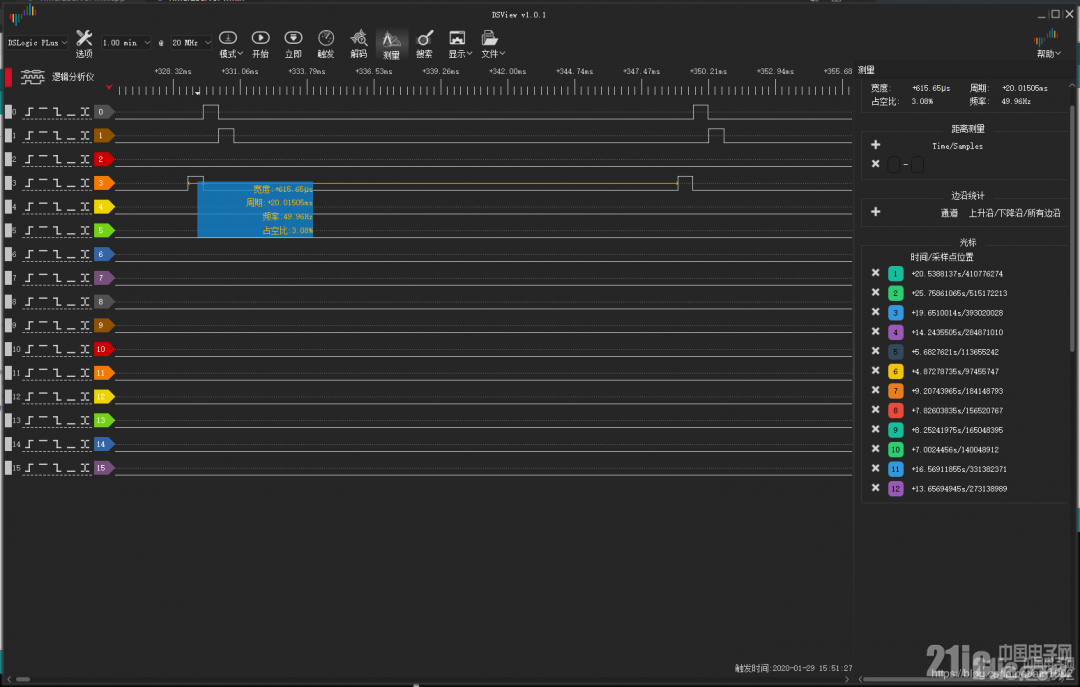Expand the 文件 file menu

pyautogui.click(x=492, y=44)
